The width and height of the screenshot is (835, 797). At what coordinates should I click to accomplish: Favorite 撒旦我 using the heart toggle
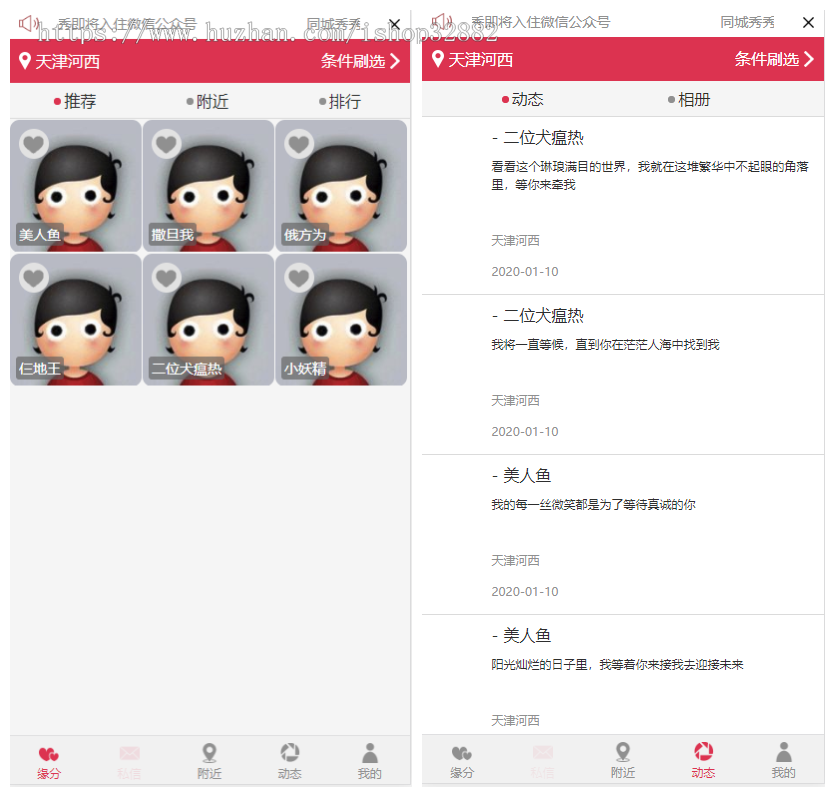tap(166, 143)
